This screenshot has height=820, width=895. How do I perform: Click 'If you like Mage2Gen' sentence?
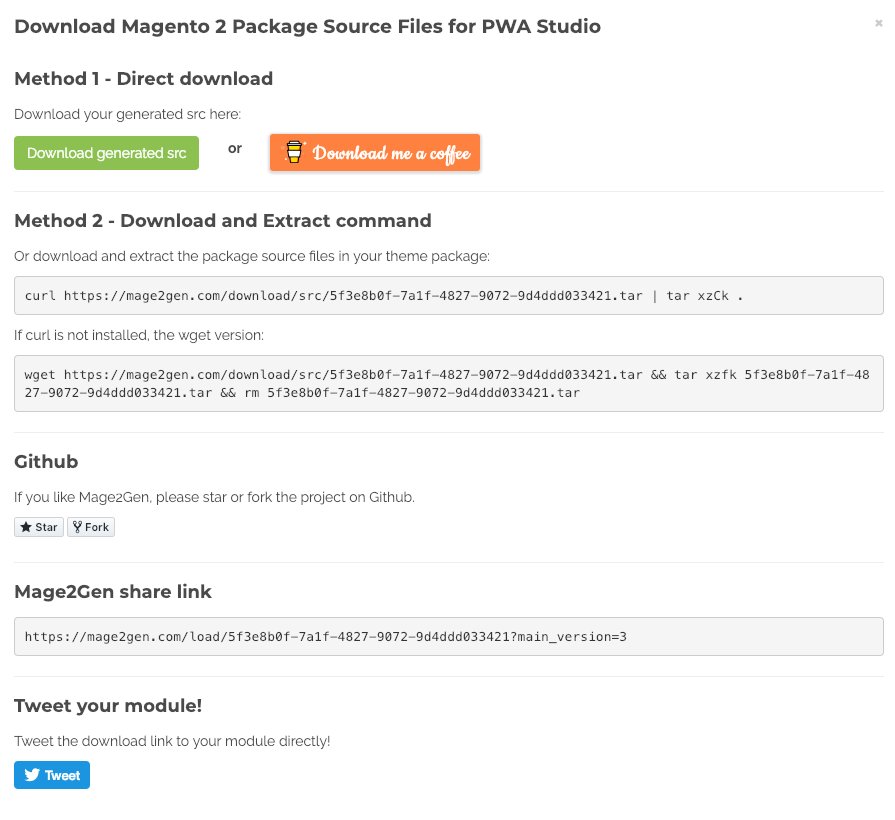(x=214, y=497)
